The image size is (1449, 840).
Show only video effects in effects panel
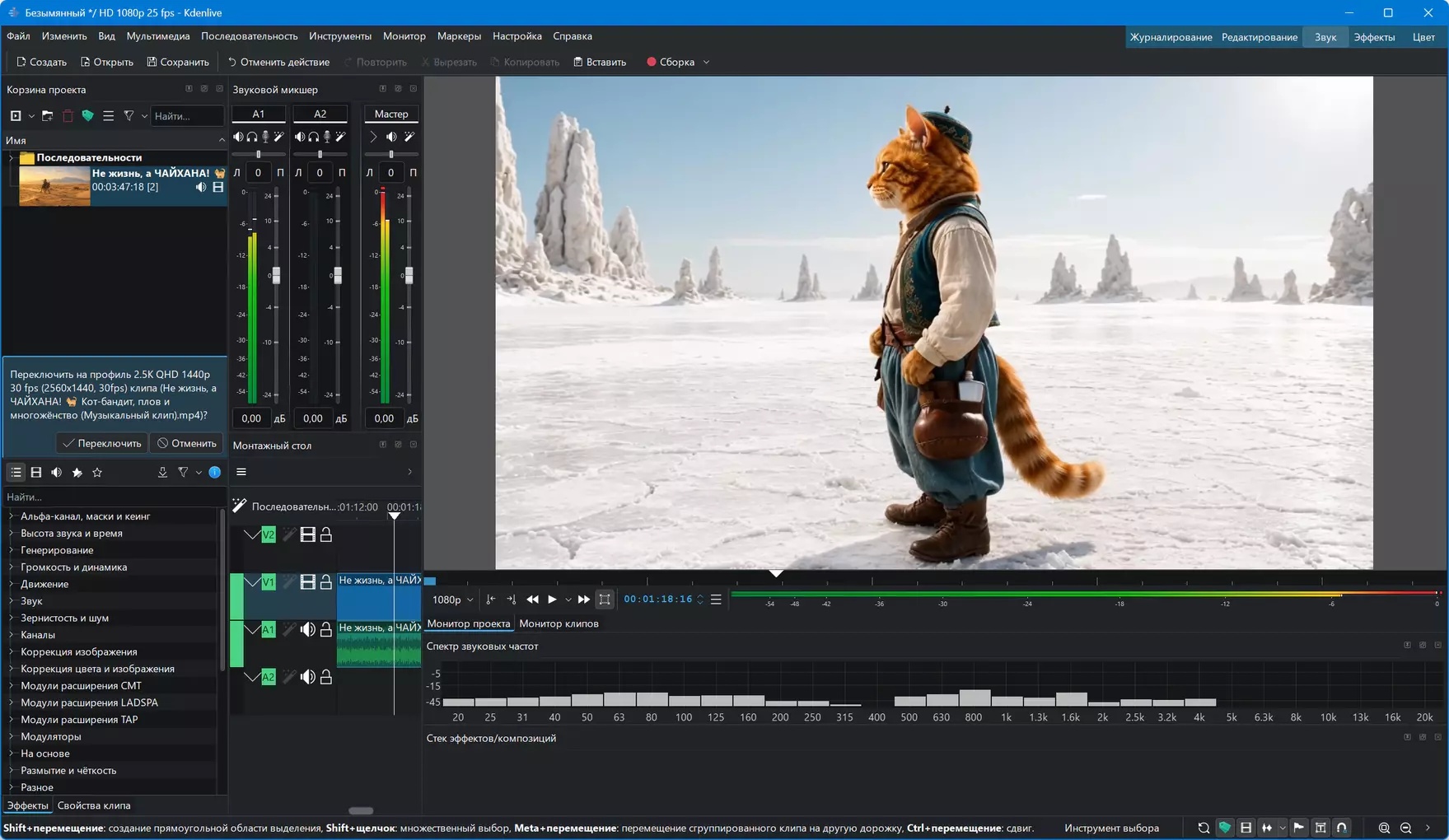(36, 472)
